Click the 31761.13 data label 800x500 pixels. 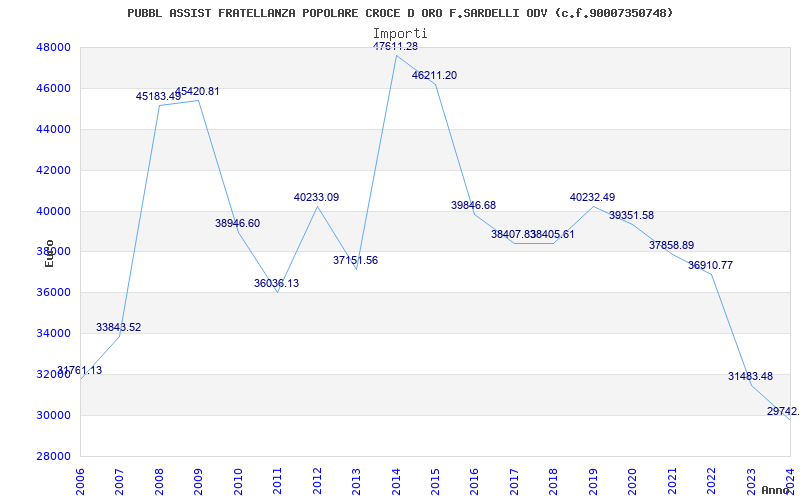pyautogui.click(x=80, y=371)
